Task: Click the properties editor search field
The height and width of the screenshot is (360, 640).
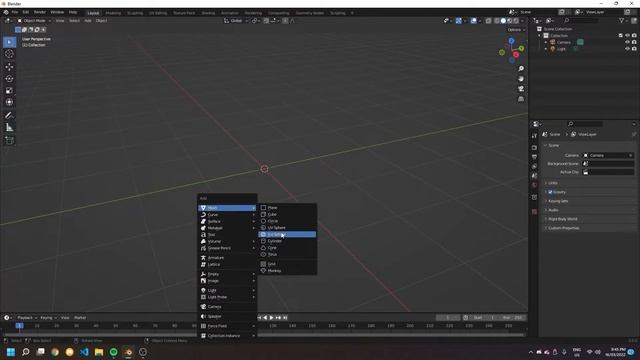Action: click(585, 124)
